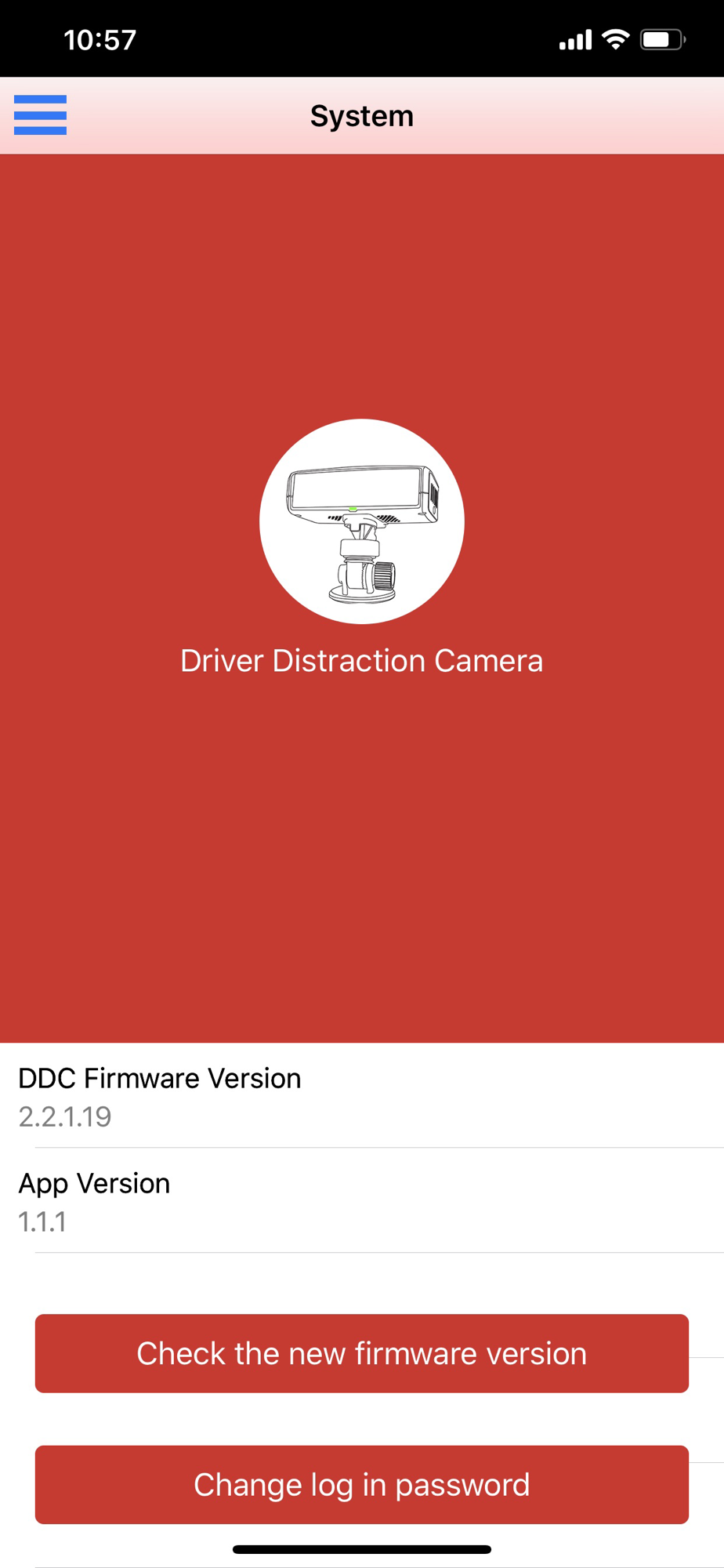Image resolution: width=724 pixels, height=1568 pixels.
Task: Tap the green LED on camera drawing
Action: [x=353, y=509]
